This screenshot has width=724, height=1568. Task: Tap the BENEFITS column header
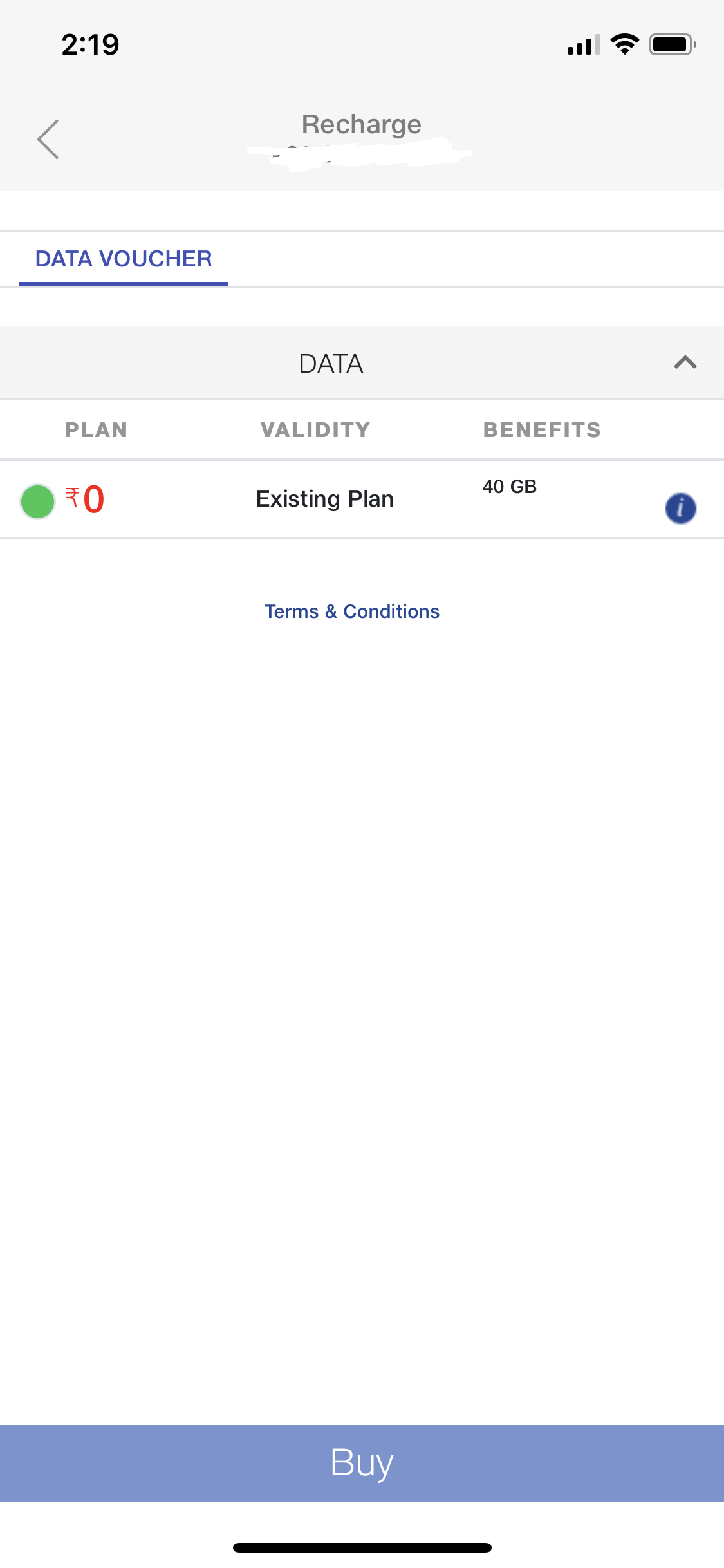542,430
